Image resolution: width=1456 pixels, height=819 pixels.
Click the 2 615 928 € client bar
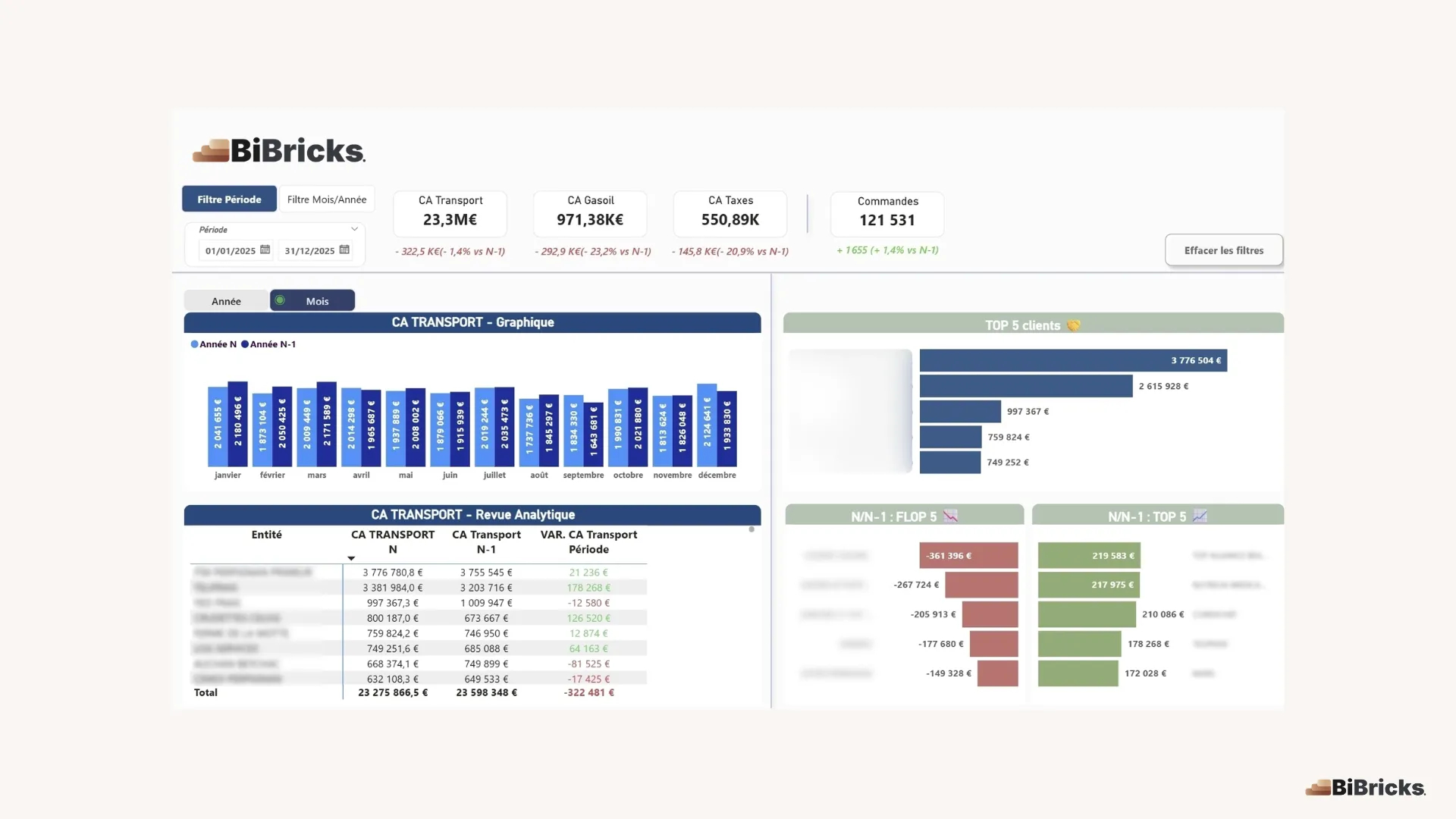(x=1026, y=386)
